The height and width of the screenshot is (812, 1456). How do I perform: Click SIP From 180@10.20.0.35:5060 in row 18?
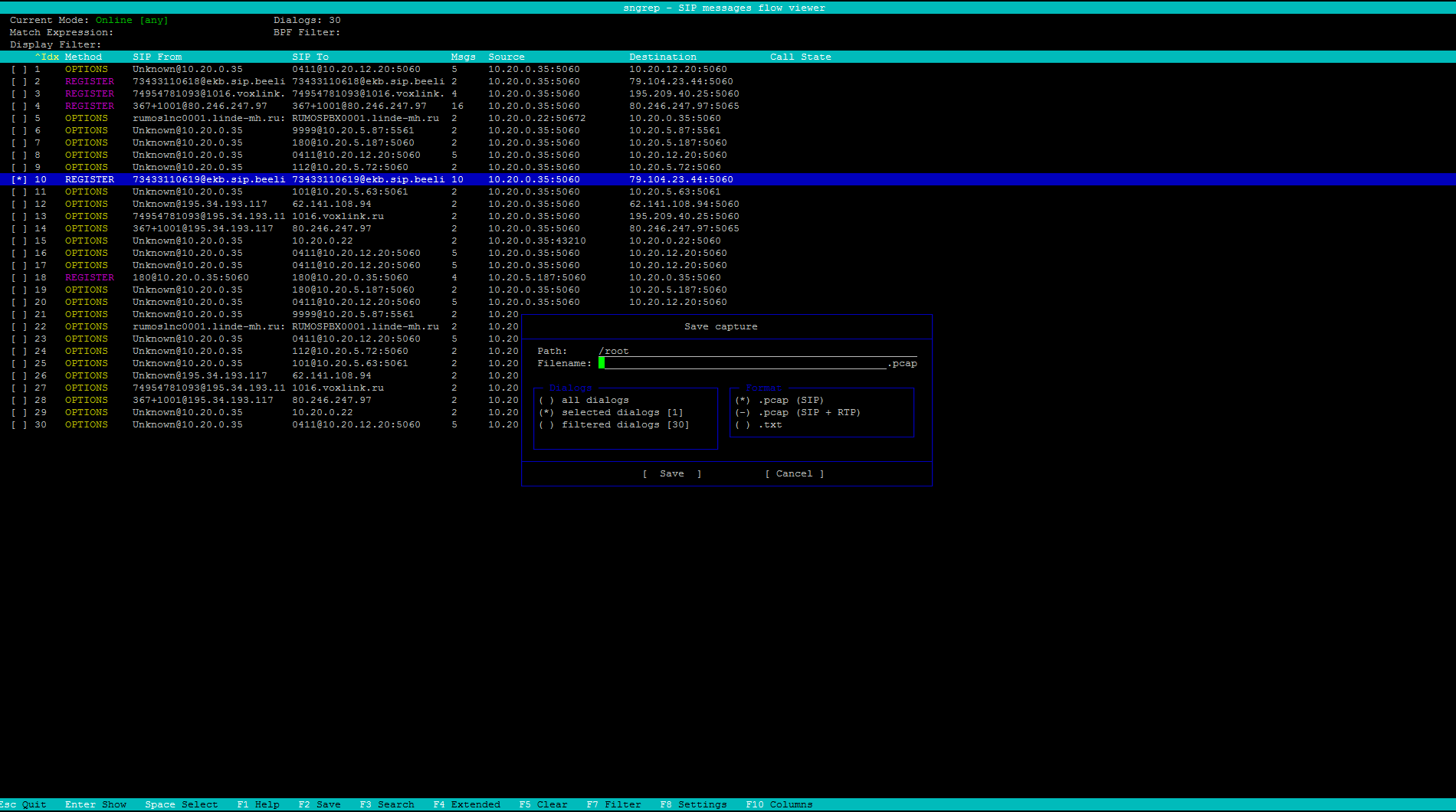[x=191, y=277]
